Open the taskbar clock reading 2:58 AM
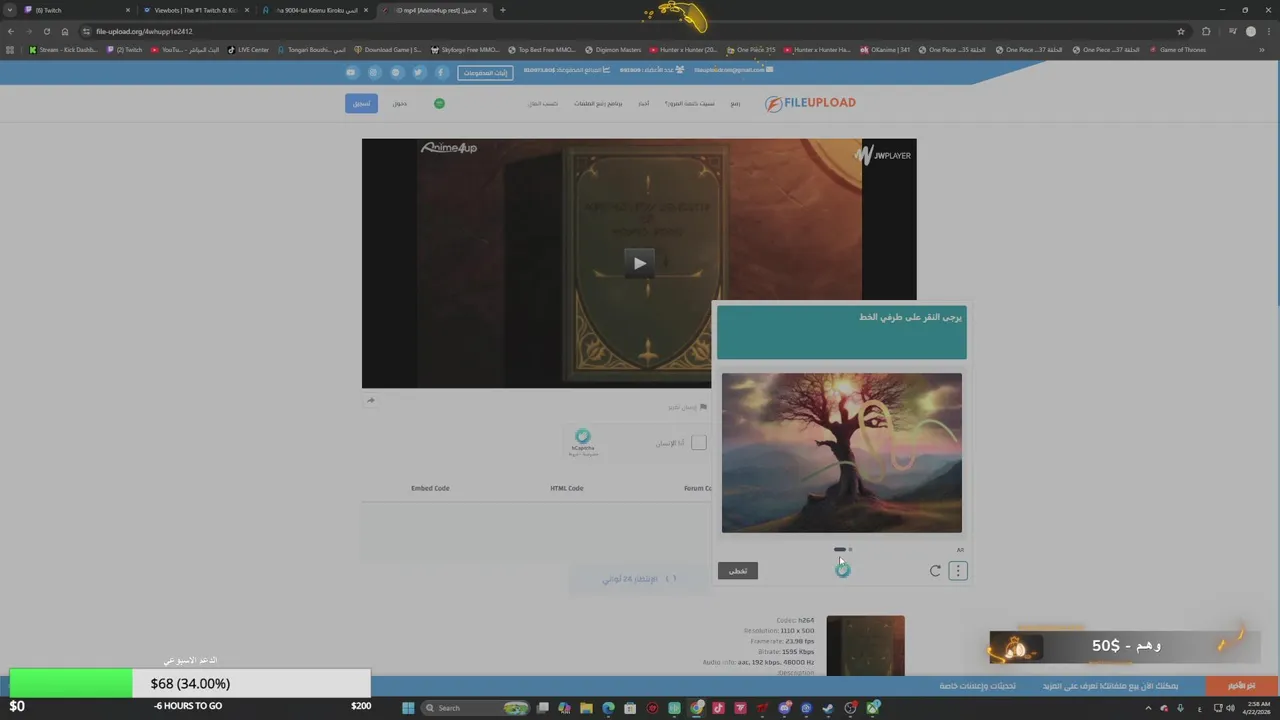The image size is (1280, 720). [x=1255, y=708]
